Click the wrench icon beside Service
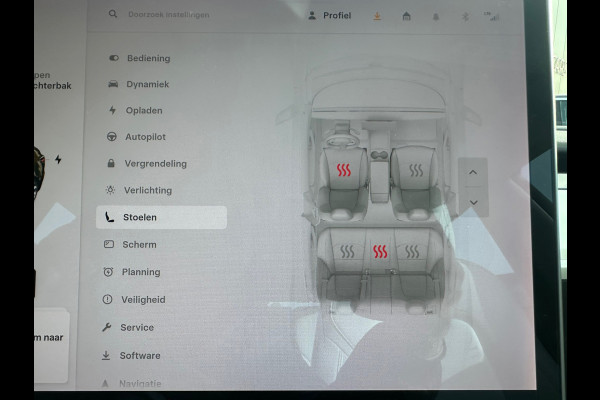600x400 pixels. click(x=107, y=327)
